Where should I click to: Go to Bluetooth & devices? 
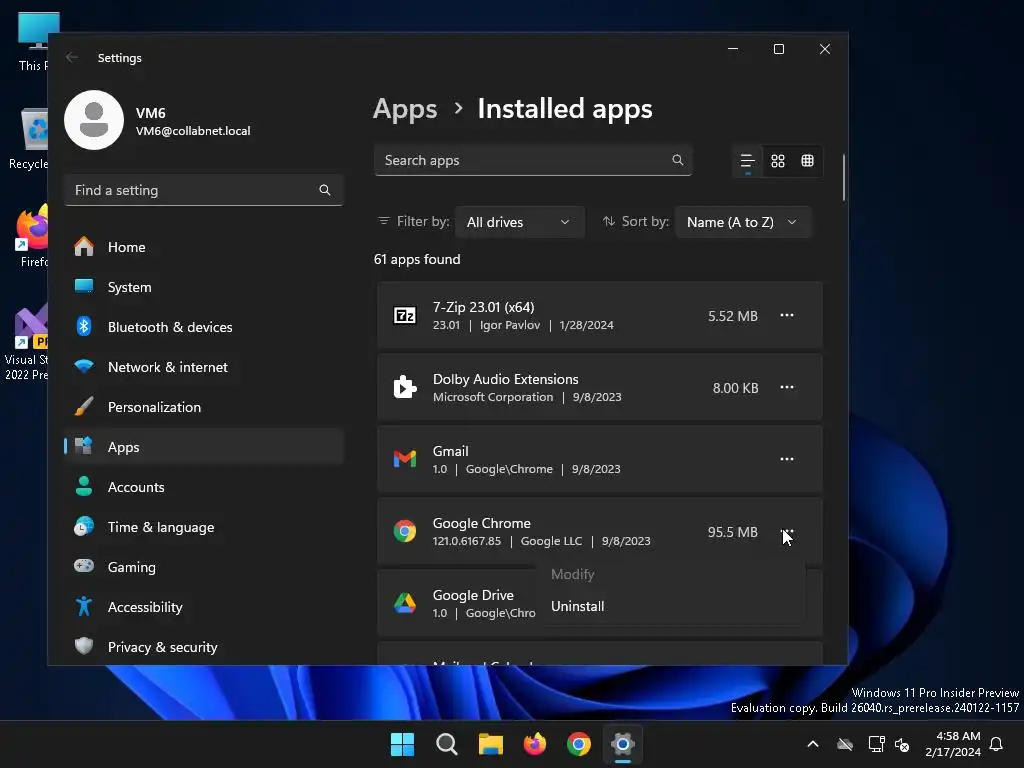(x=204, y=327)
